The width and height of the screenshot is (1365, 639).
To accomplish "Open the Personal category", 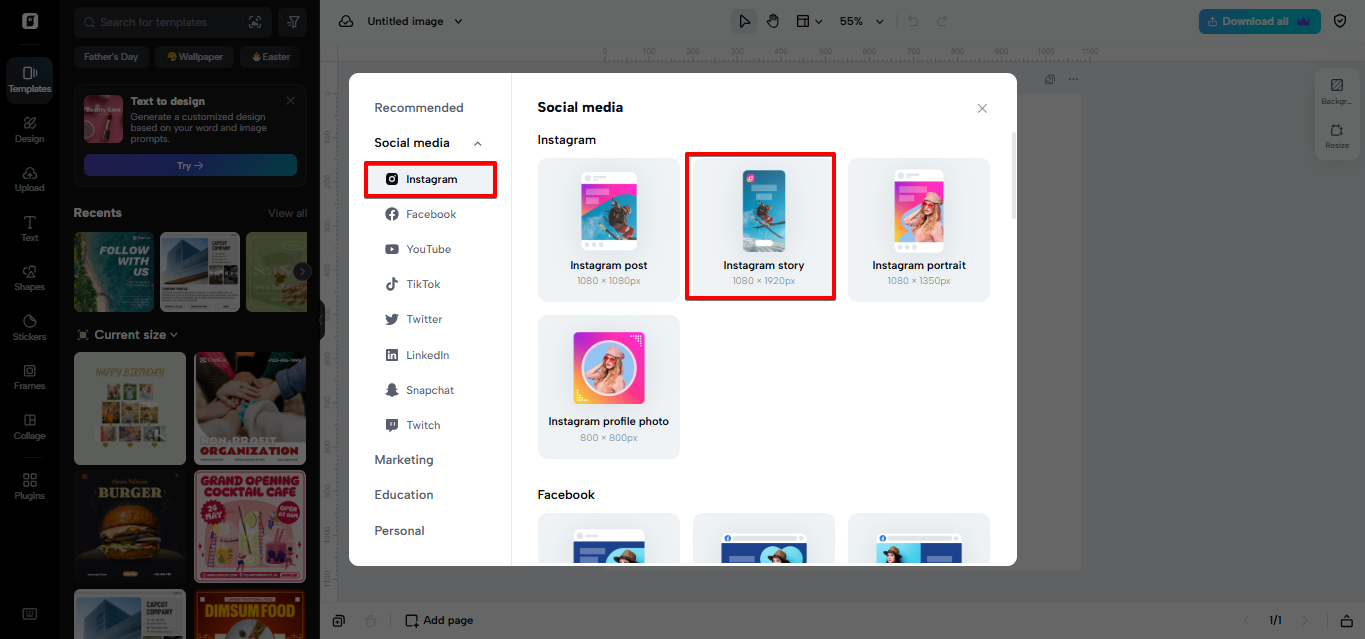I will click(x=399, y=531).
